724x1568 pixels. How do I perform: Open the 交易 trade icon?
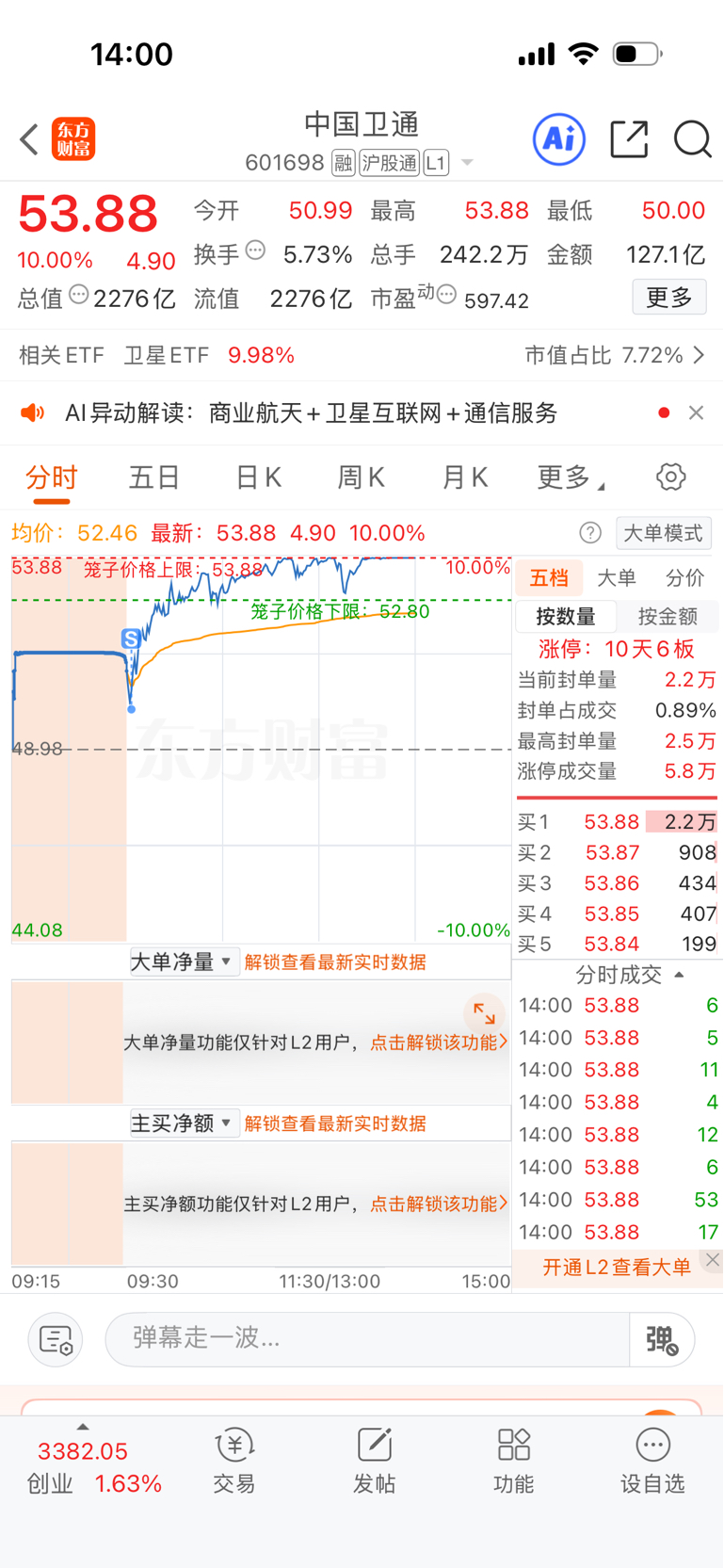pyautogui.click(x=234, y=1460)
